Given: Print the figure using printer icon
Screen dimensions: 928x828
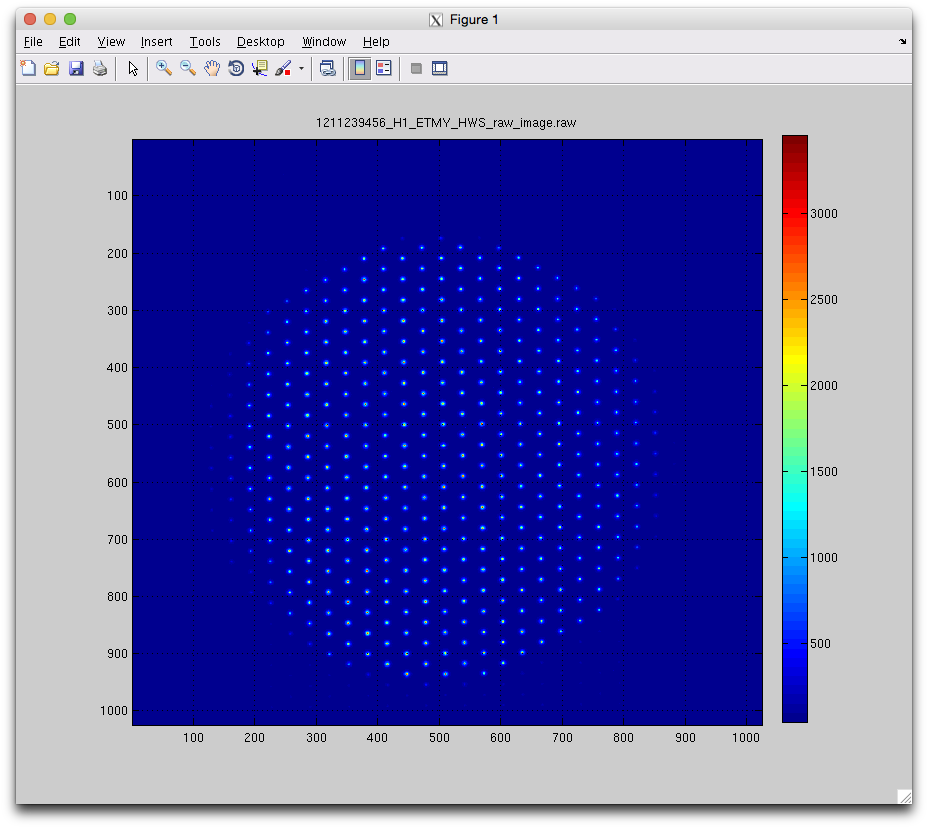Looking at the screenshot, I should 100,69.
